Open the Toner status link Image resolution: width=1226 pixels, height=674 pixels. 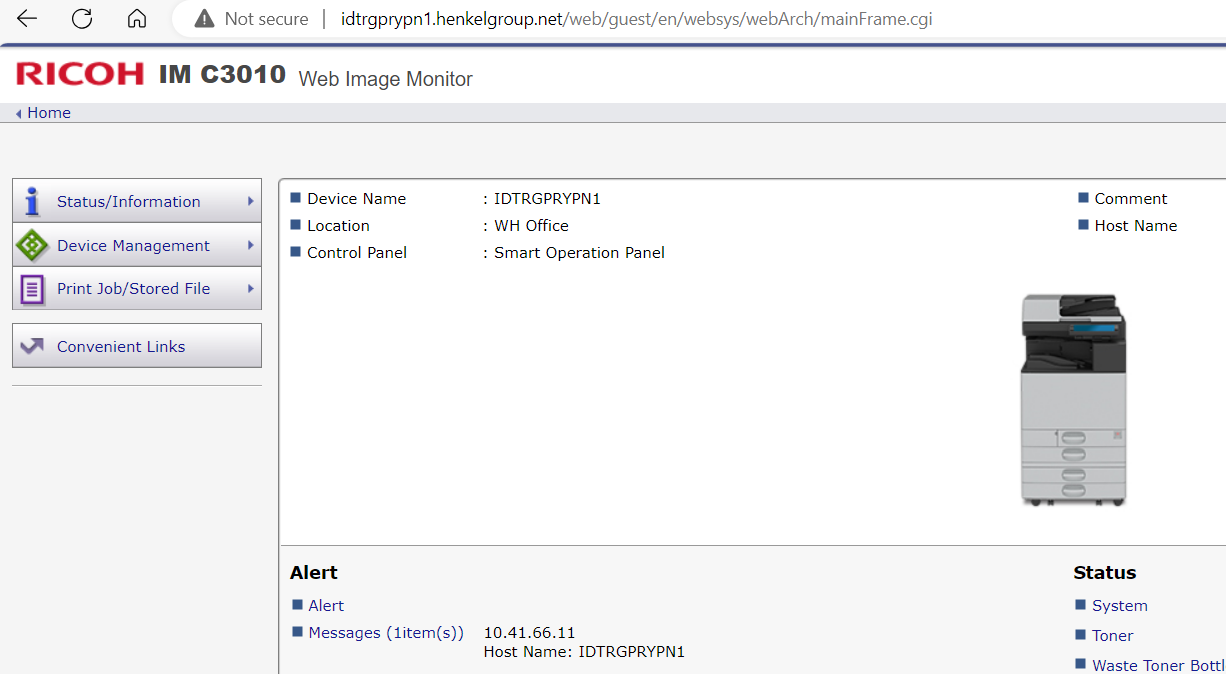coord(1112,636)
